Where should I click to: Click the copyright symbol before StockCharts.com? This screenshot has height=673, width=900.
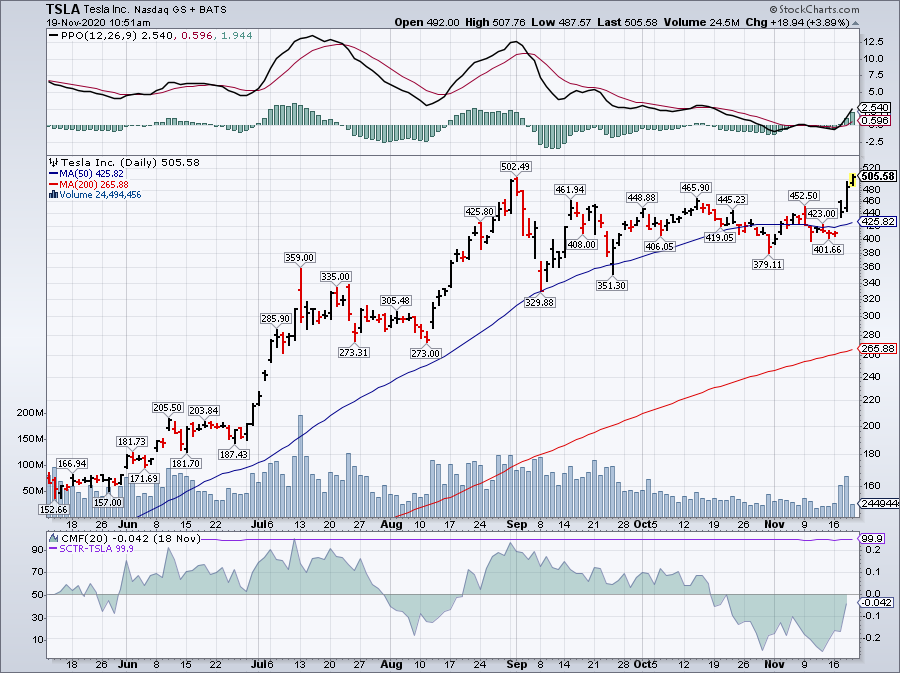(773, 9)
